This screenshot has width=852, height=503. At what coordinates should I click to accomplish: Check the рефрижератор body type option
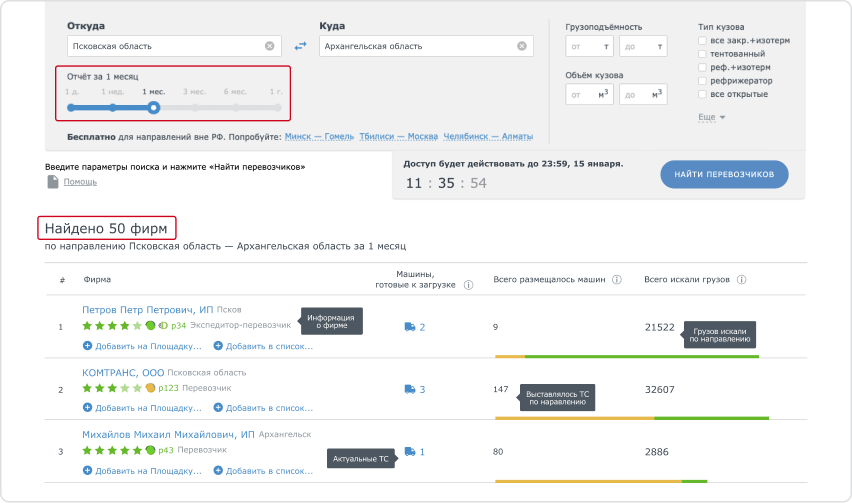point(703,81)
